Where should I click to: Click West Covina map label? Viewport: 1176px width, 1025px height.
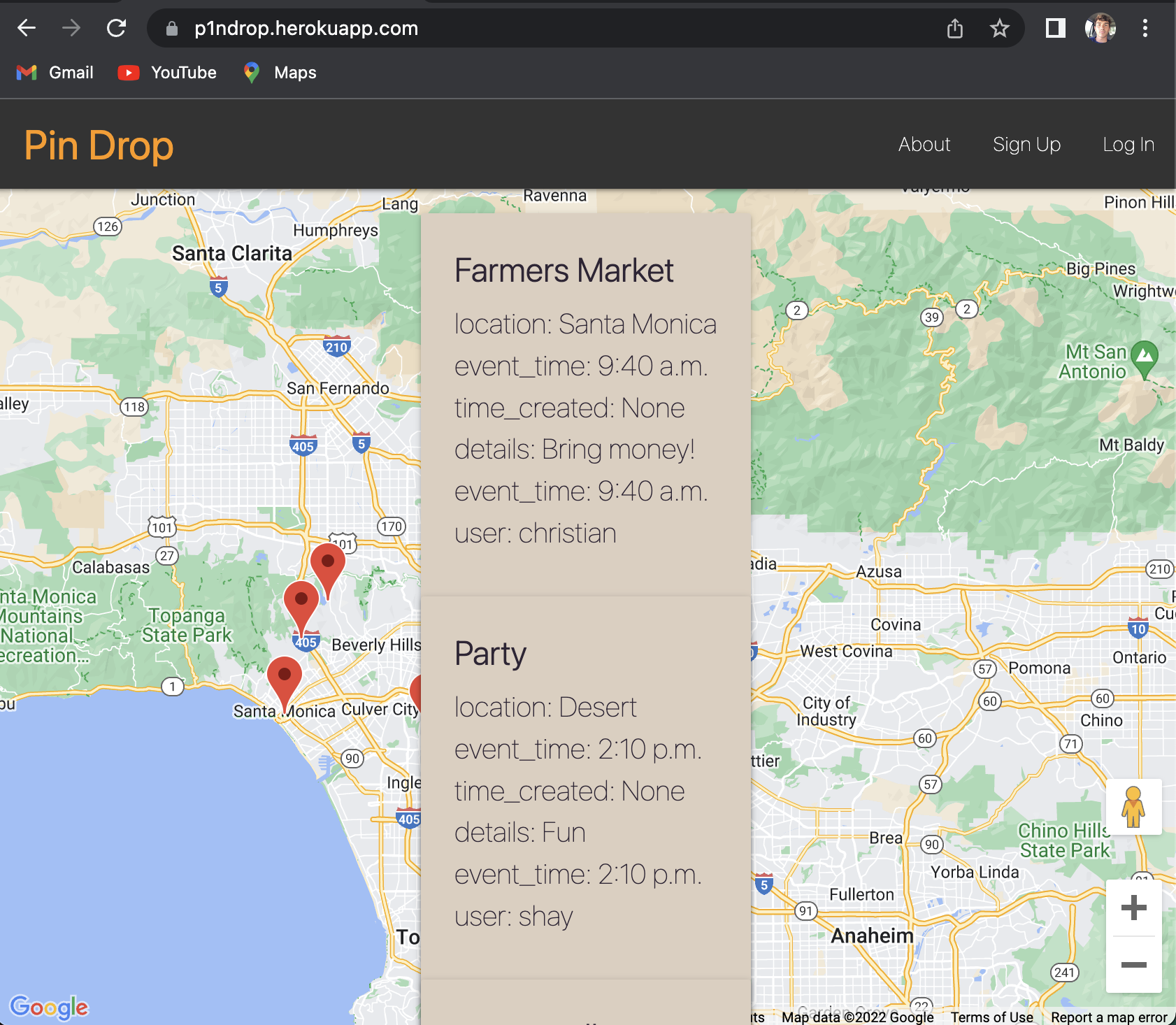click(x=846, y=651)
